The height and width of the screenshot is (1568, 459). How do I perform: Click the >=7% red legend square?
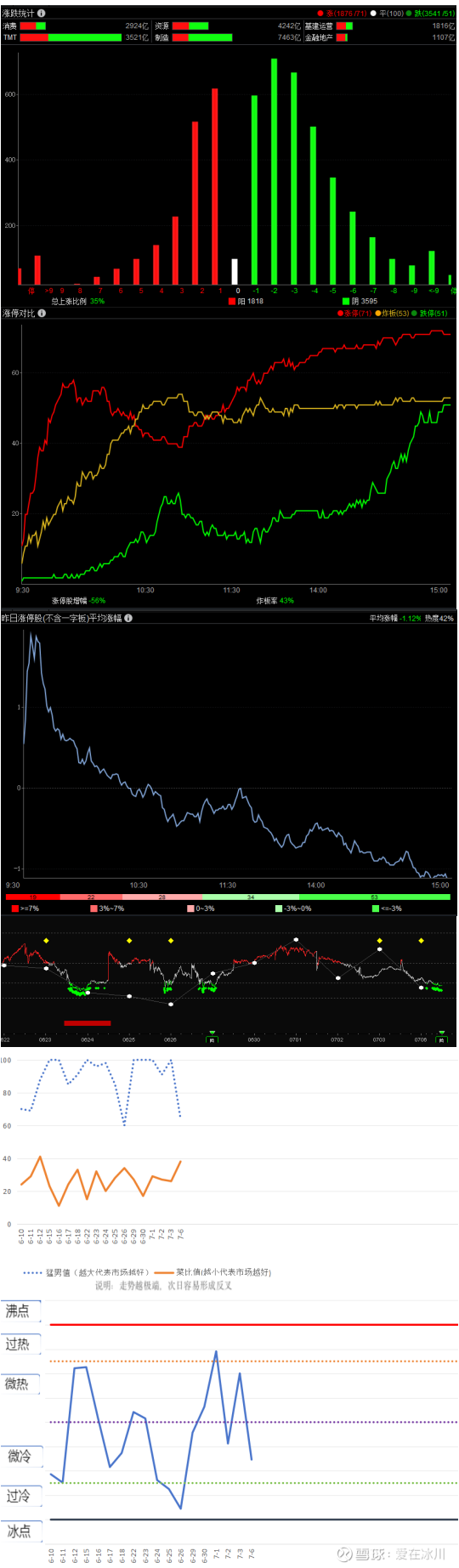(15, 909)
